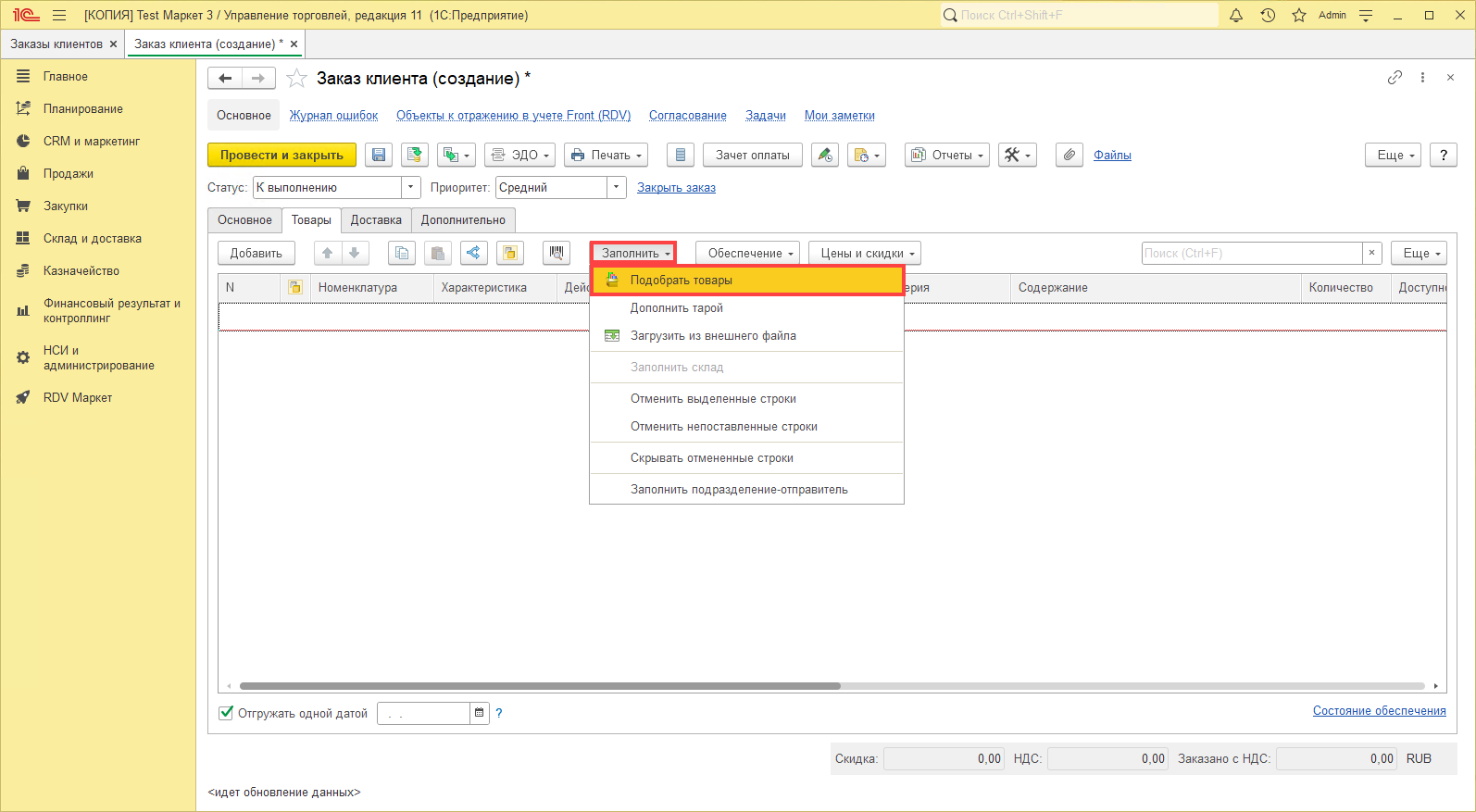Toggle 'Отгружать одной датой' checkbox
This screenshot has width=1476, height=812.
point(226,713)
